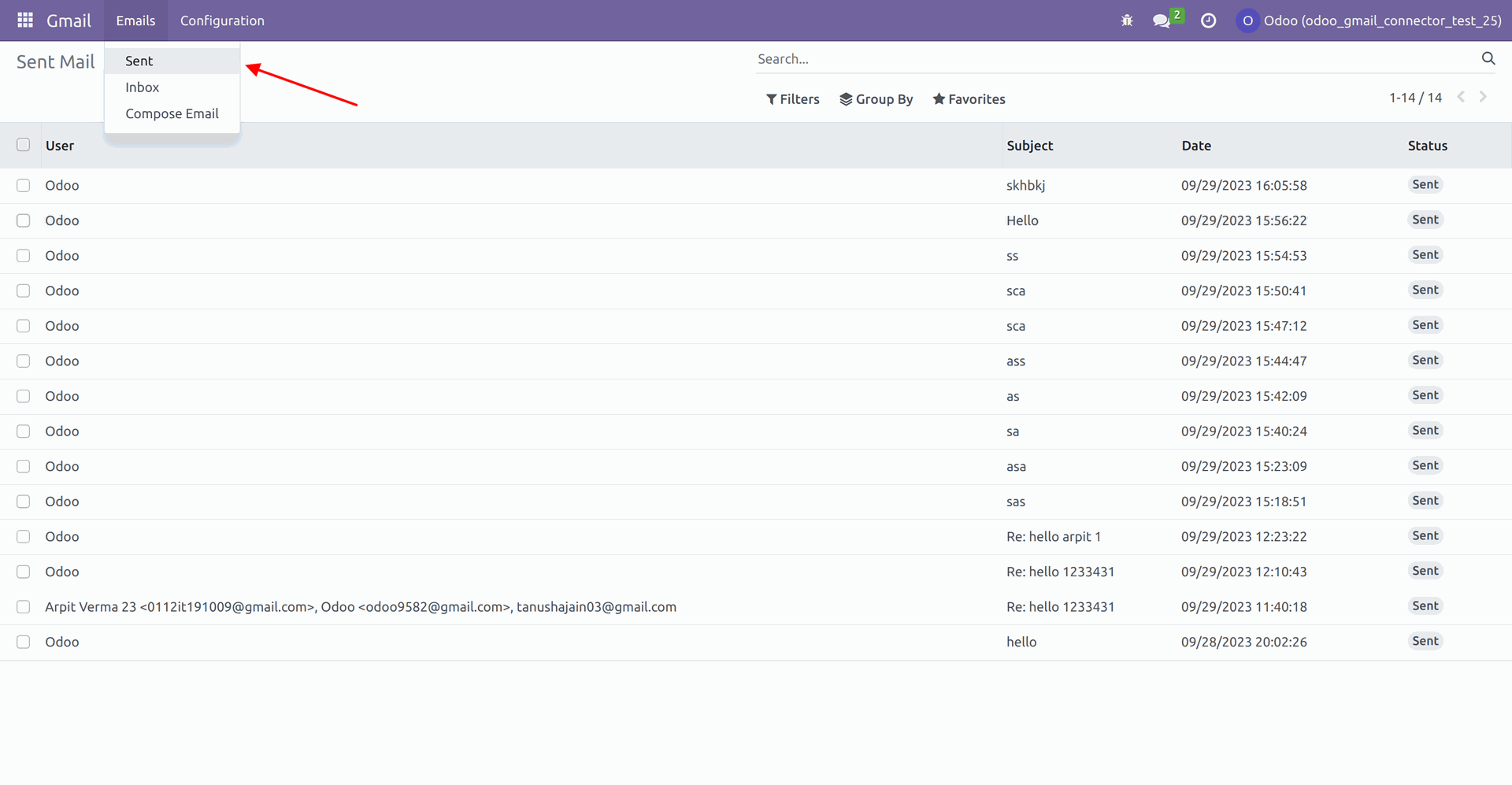
Task: Expand the Filters dropdown
Action: coord(793,99)
